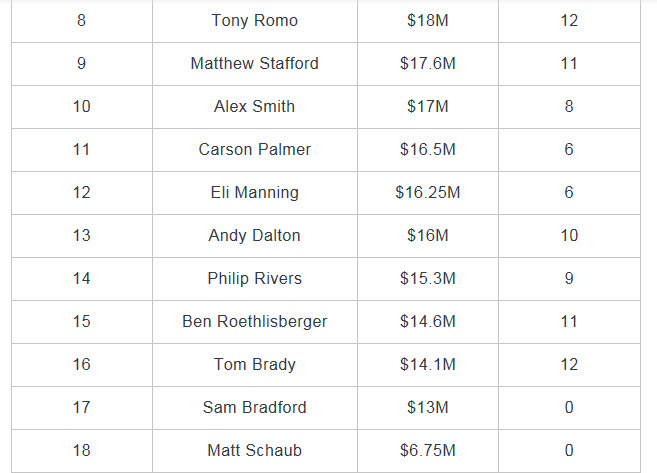Click Matt Schaub's name cell
This screenshot has width=657, height=473.
254,450
